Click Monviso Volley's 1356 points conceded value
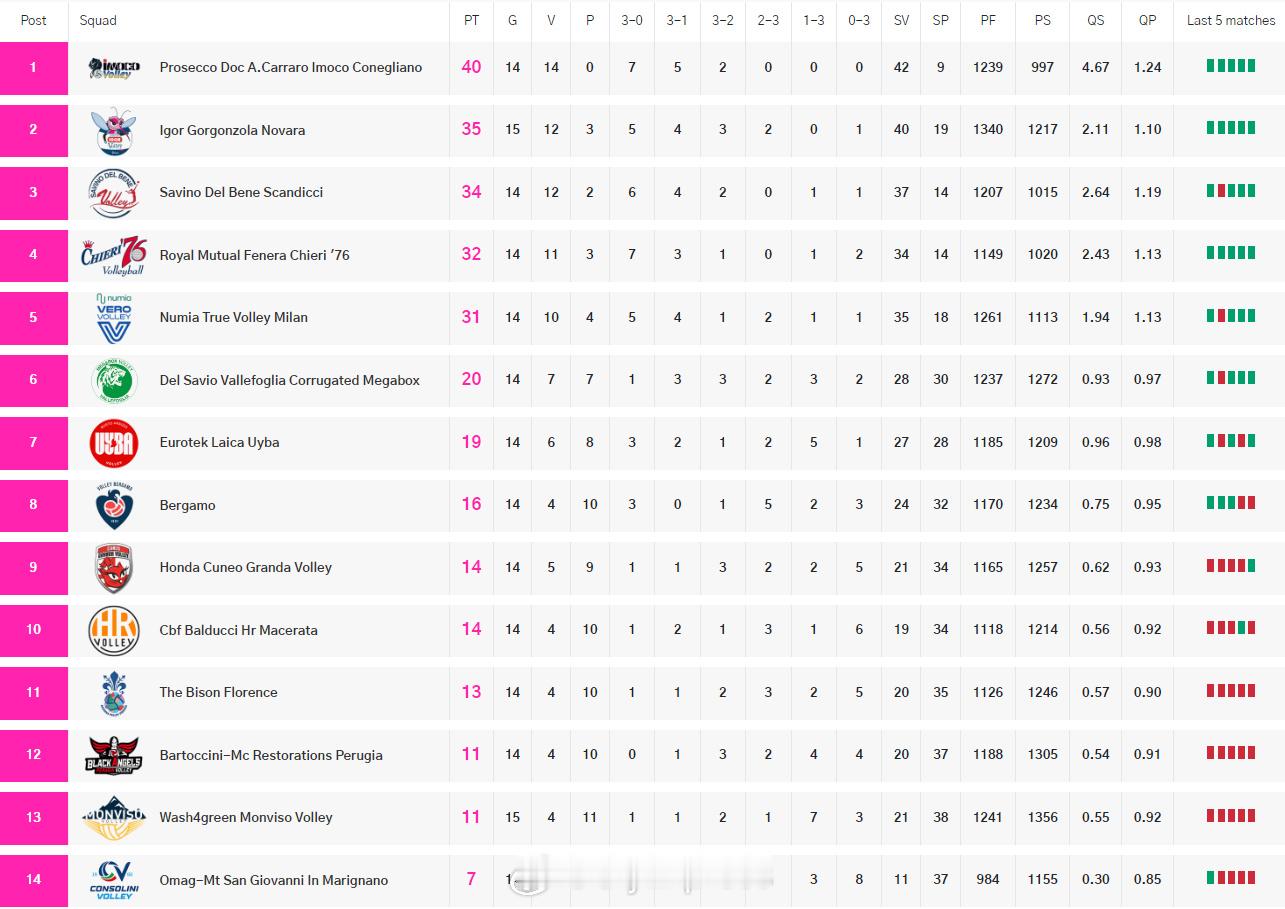Image resolution: width=1285 pixels, height=909 pixels. point(1043,817)
